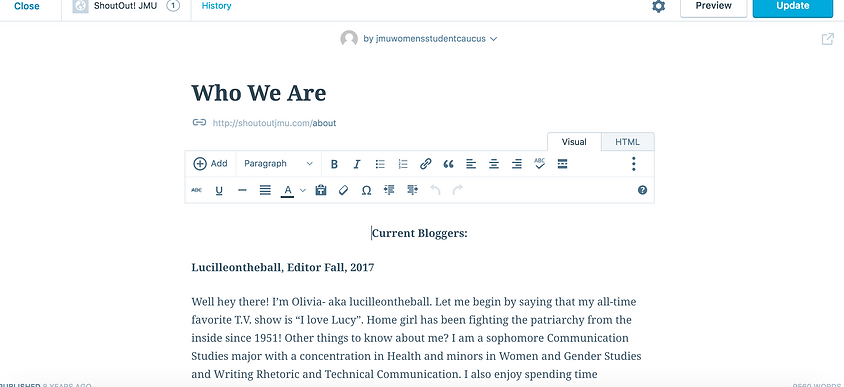
Task: Decrease the paragraph indent
Action: tap(389, 190)
